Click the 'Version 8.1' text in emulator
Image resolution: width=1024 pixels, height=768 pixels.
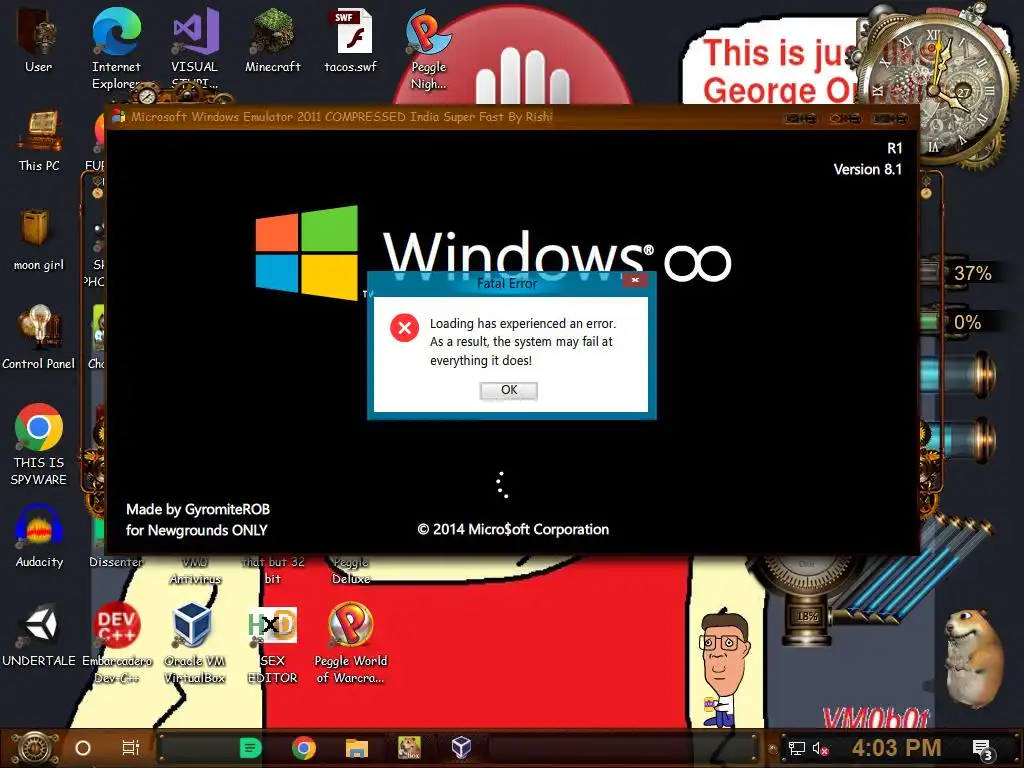click(867, 169)
